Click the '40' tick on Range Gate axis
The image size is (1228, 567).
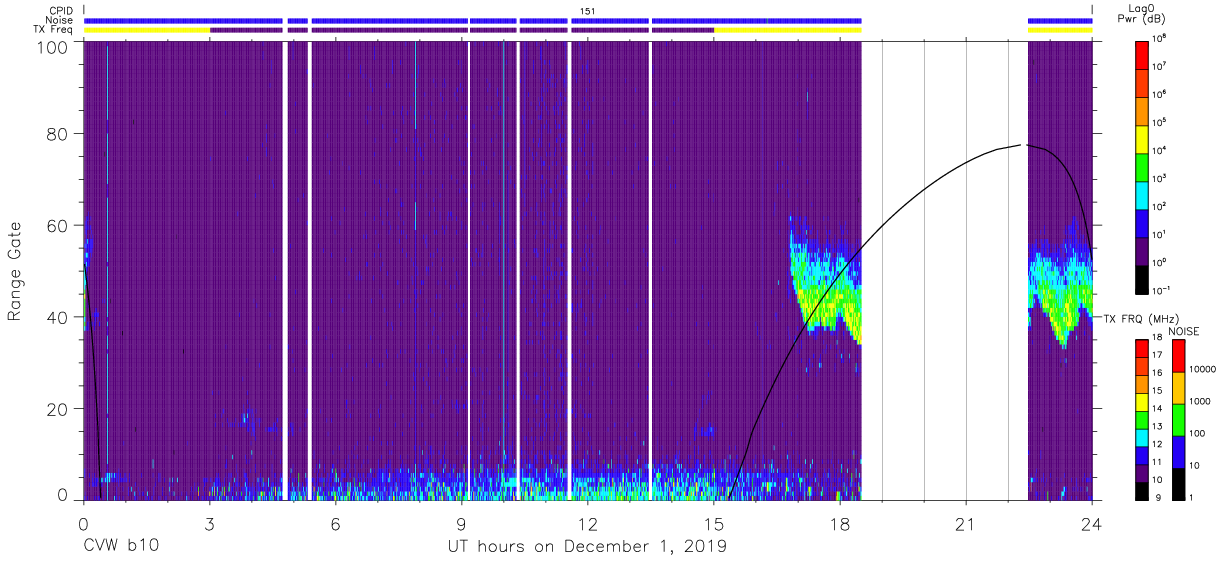(56, 317)
